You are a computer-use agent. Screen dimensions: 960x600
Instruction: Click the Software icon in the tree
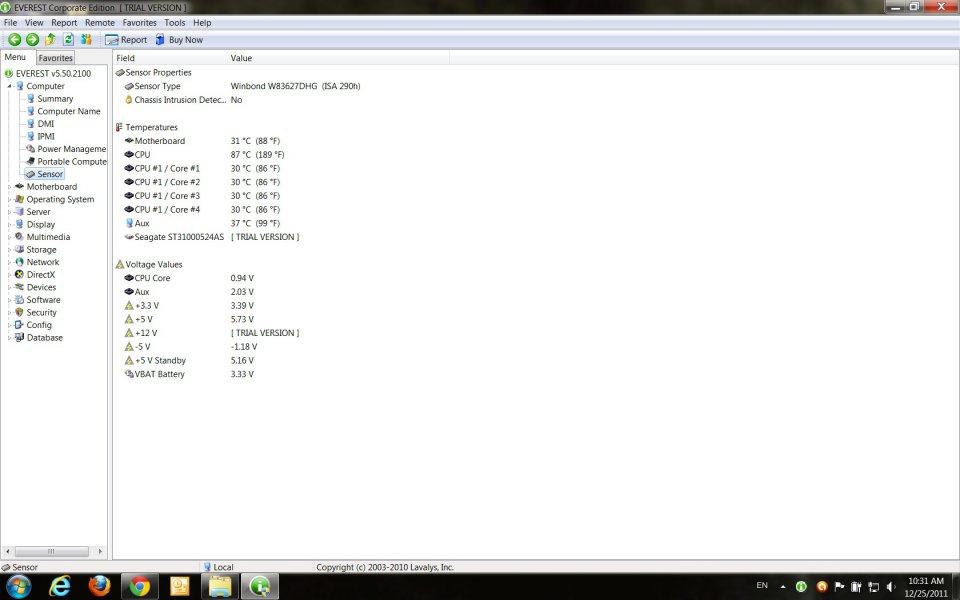[19, 300]
